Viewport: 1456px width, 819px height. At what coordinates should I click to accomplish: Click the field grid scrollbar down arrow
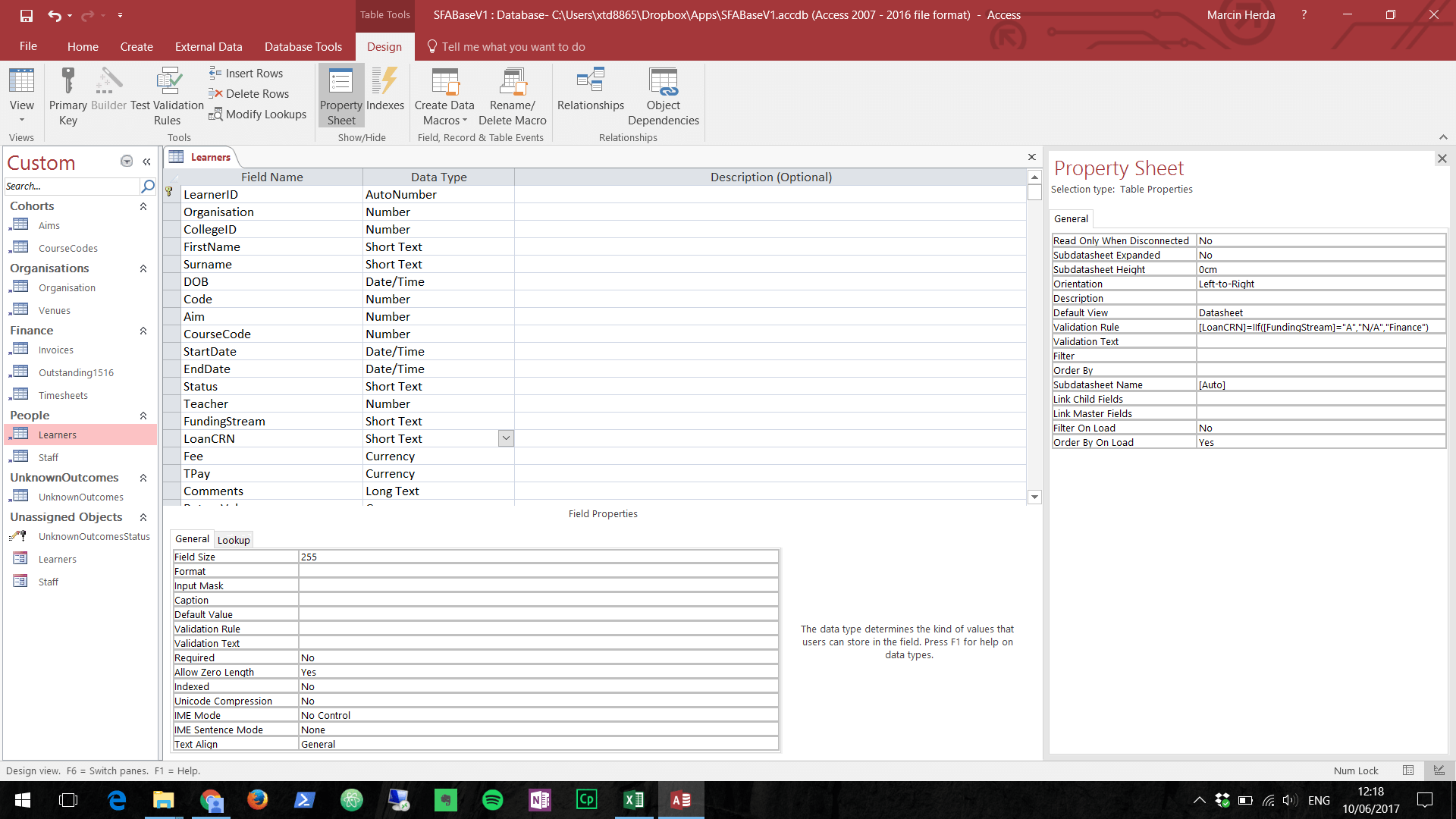1034,497
